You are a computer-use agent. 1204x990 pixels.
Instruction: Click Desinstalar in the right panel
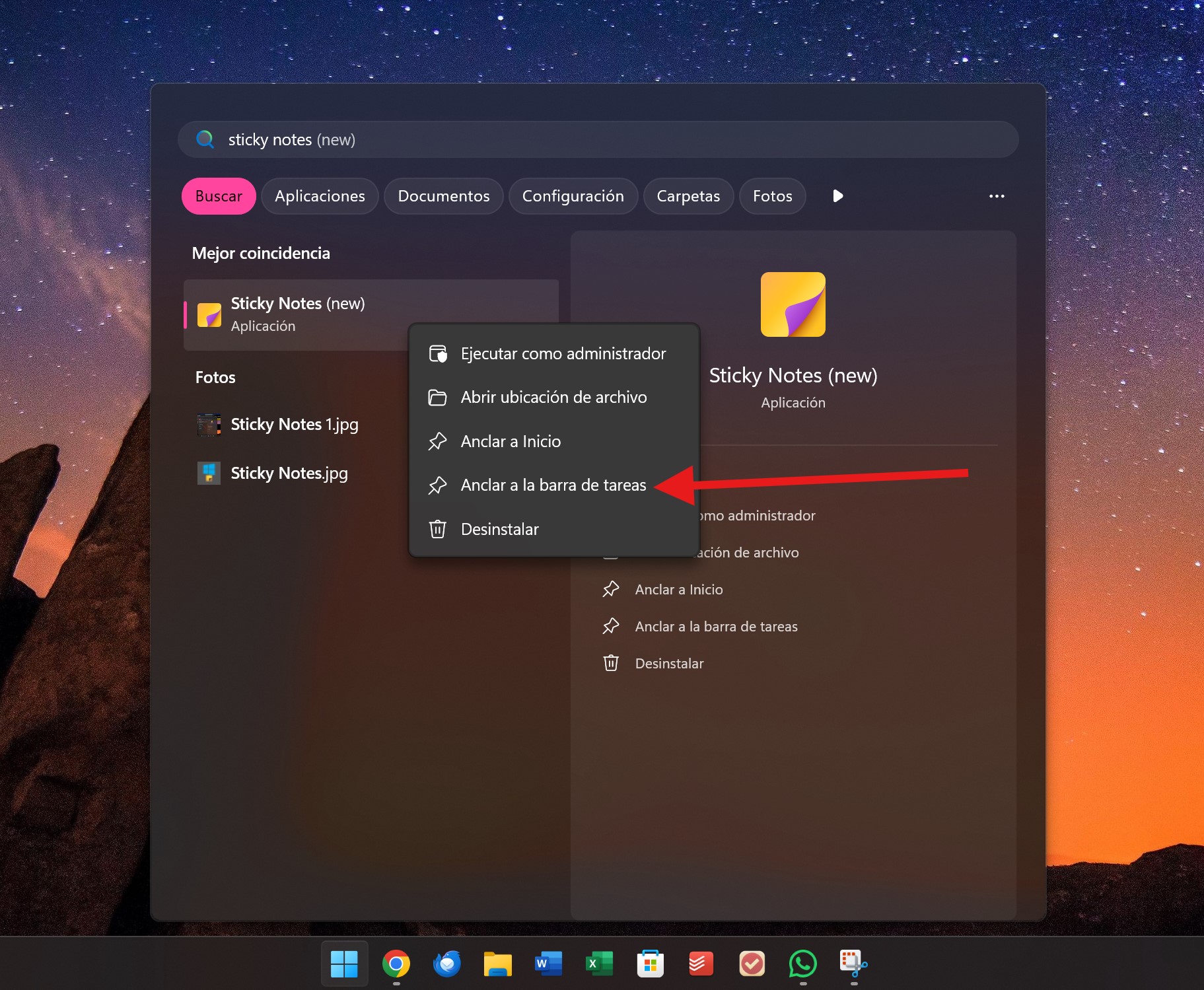tap(669, 663)
